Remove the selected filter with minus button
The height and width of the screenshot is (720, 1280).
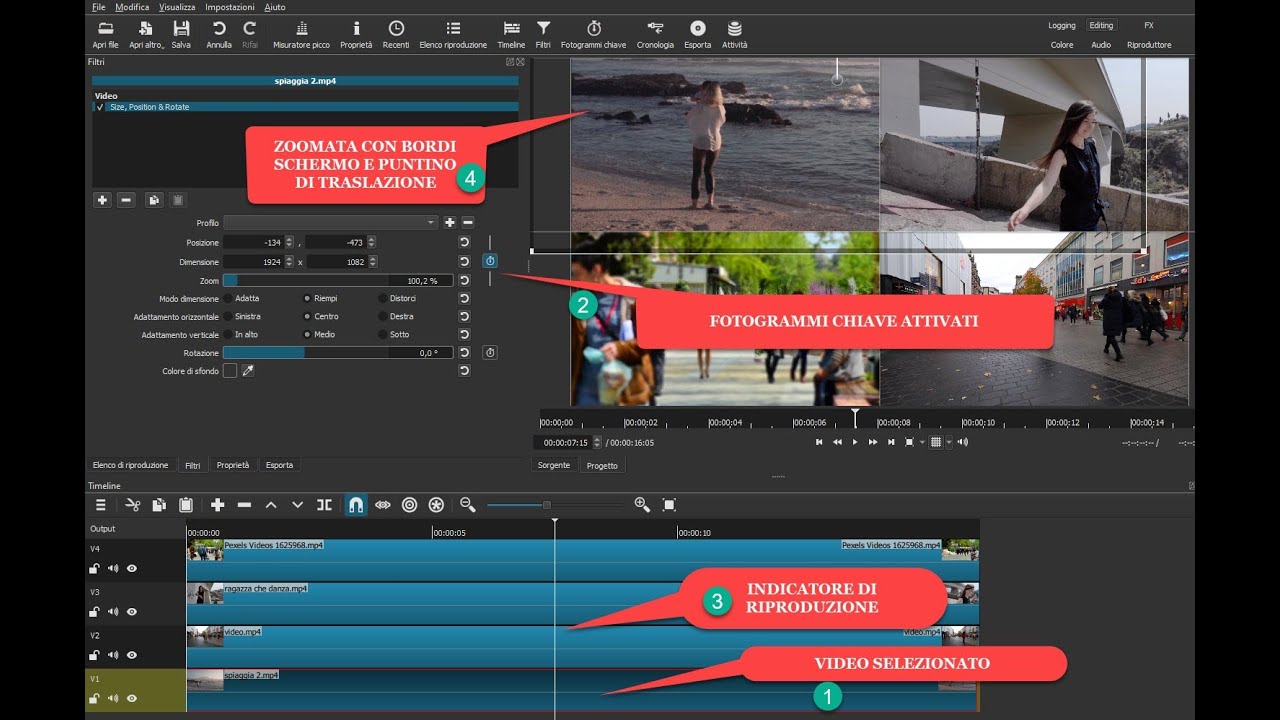(x=126, y=200)
